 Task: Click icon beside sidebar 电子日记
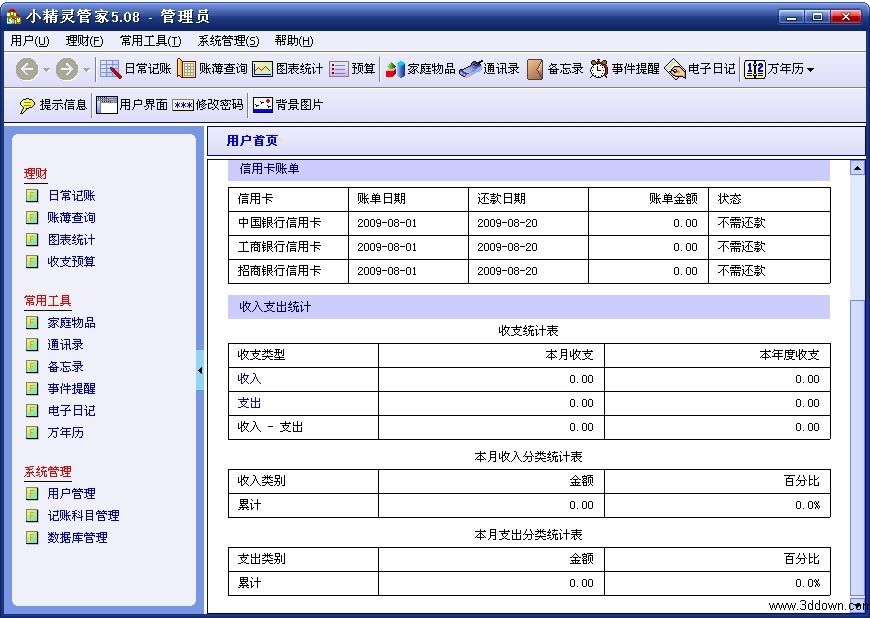point(32,411)
